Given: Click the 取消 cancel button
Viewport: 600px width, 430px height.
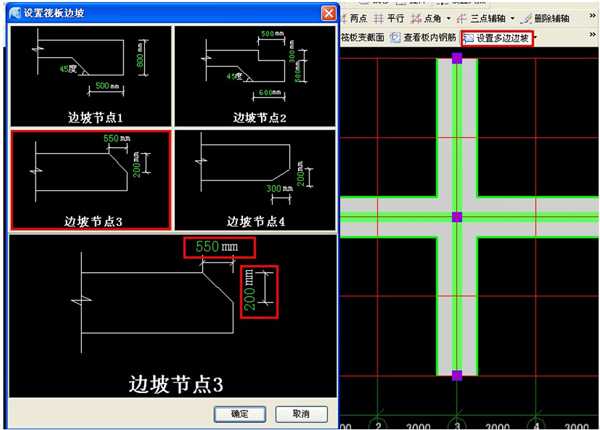Looking at the screenshot, I should click(301, 414).
